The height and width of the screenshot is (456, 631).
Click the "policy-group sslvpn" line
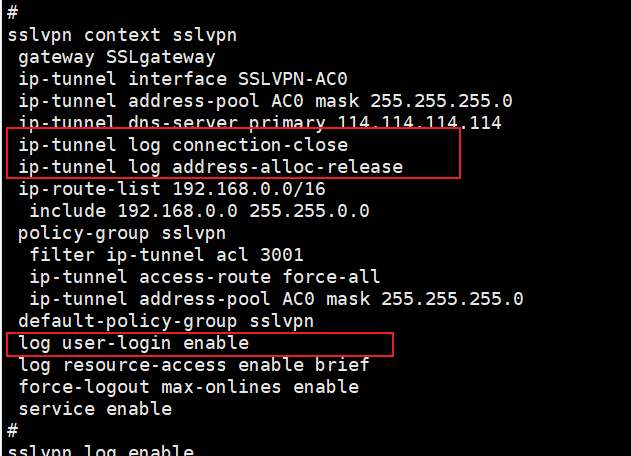[122, 233]
